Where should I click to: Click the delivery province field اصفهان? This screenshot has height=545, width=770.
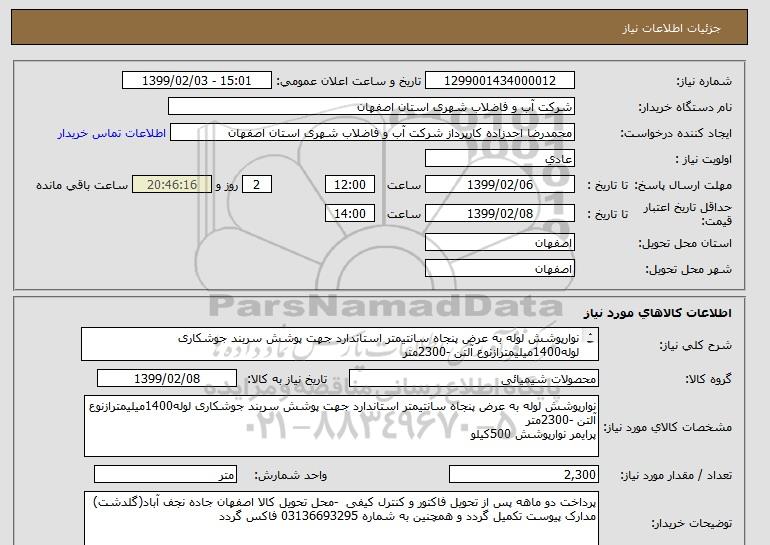(x=499, y=243)
